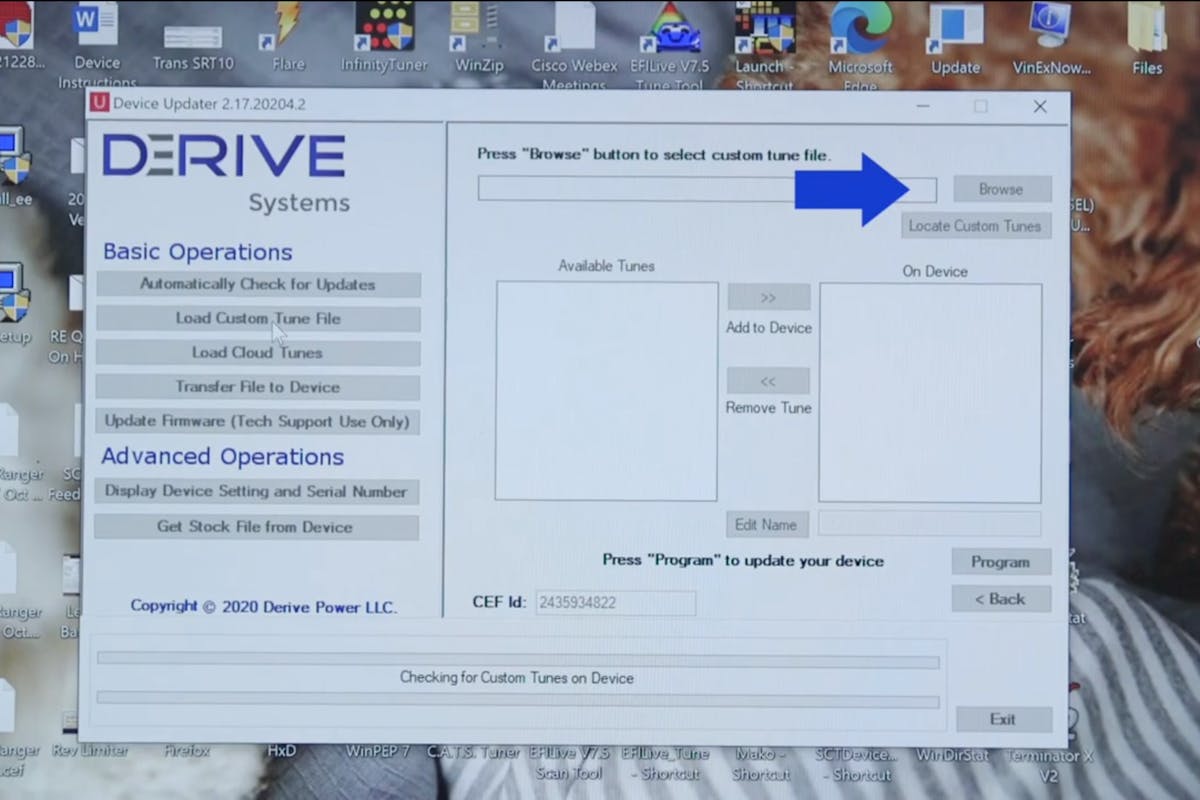This screenshot has width=1200, height=800.
Task: Select Automatically Check for Updates
Action: coord(258,285)
